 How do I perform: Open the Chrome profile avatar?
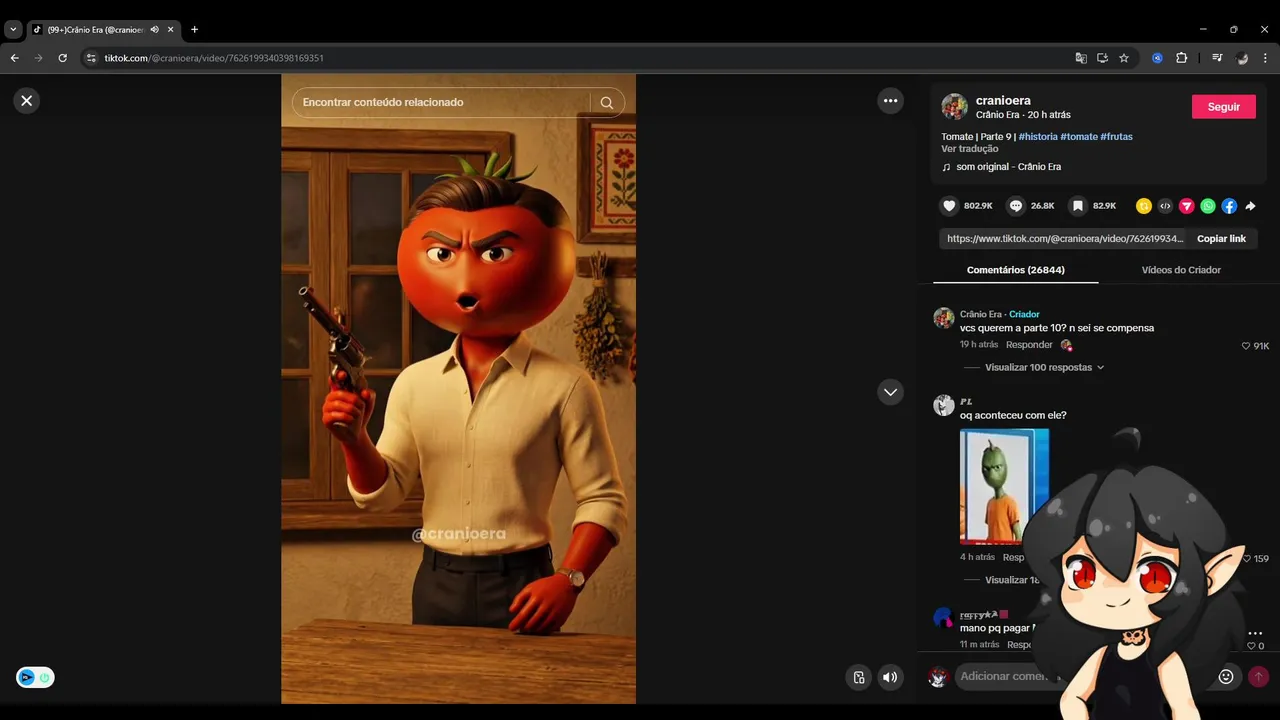tap(1242, 58)
